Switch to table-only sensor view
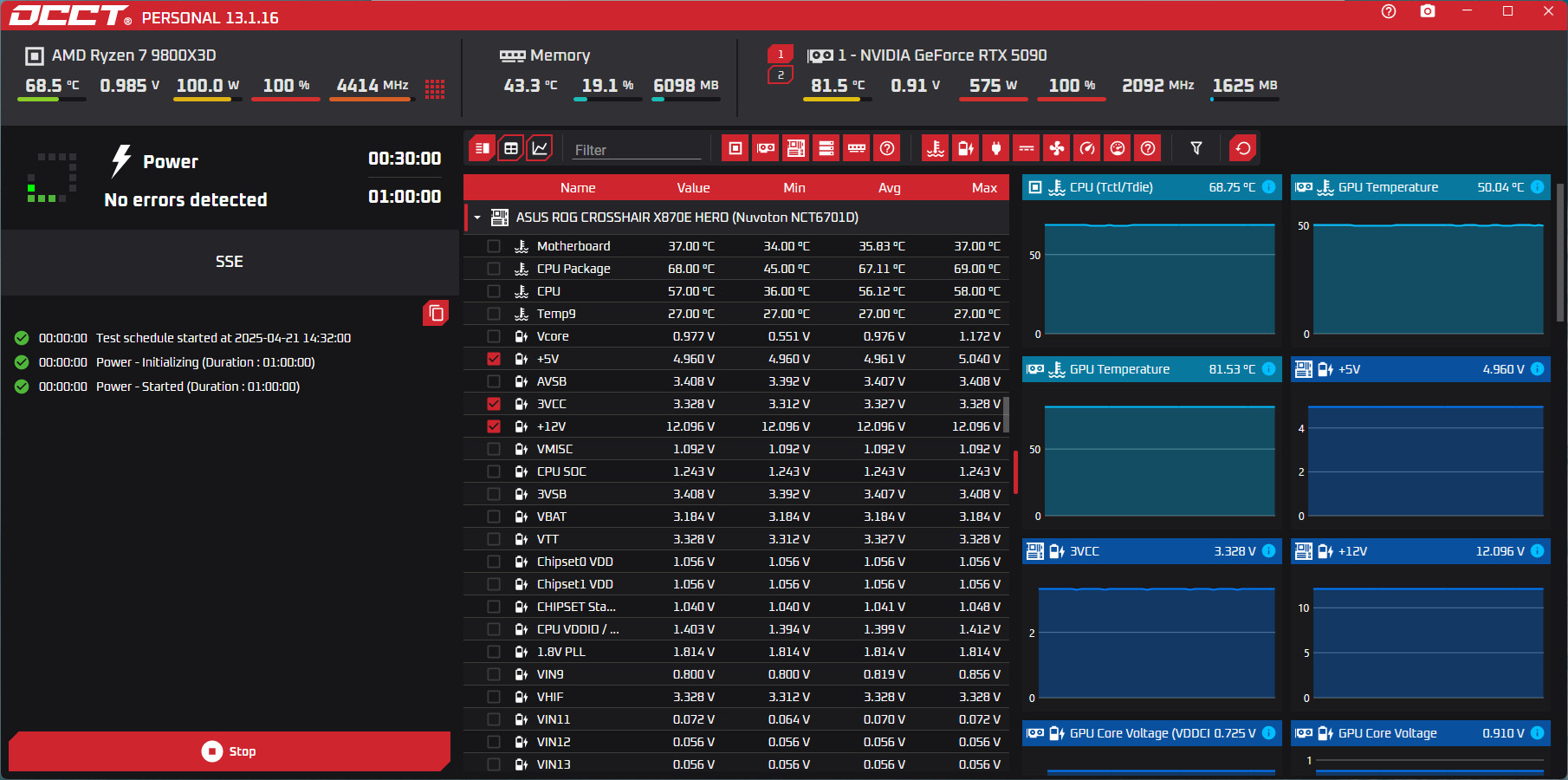Image resolution: width=1568 pixels, height=780 pixels. pos(511,148)
